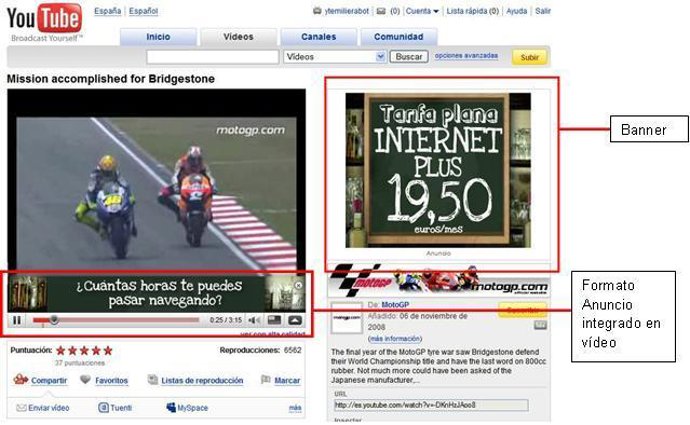Expand description with más información
The height and width of the screenshot is (425, 690).
tap(395, 339)
